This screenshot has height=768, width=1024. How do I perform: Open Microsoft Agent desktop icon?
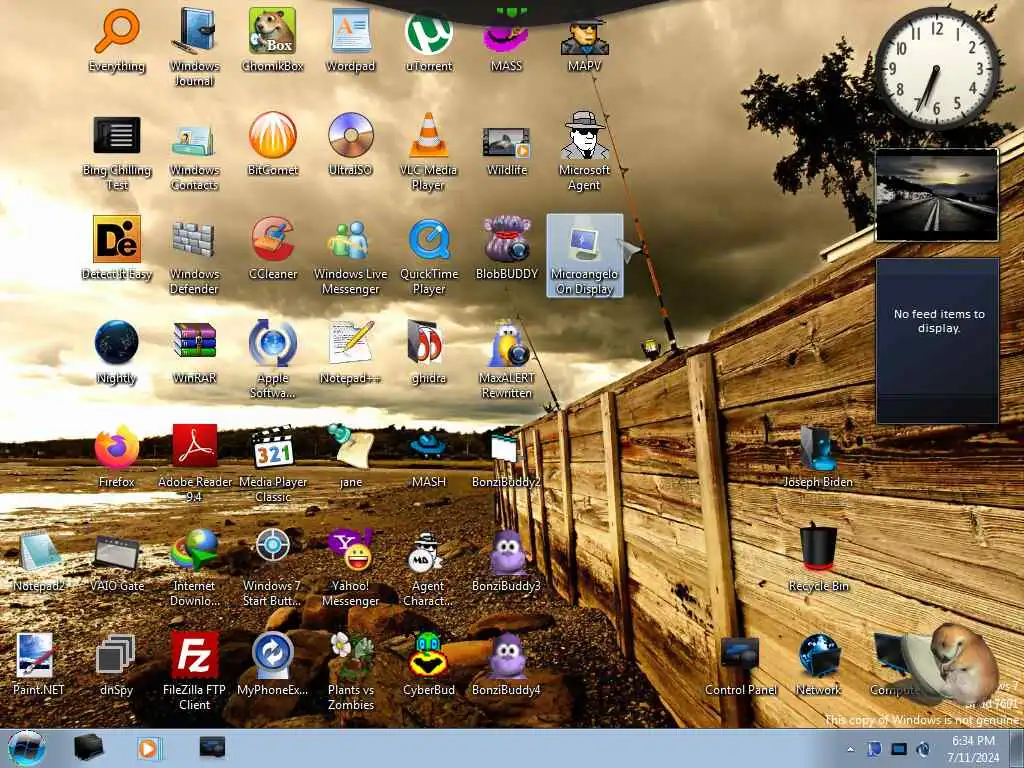click(584, 152)
